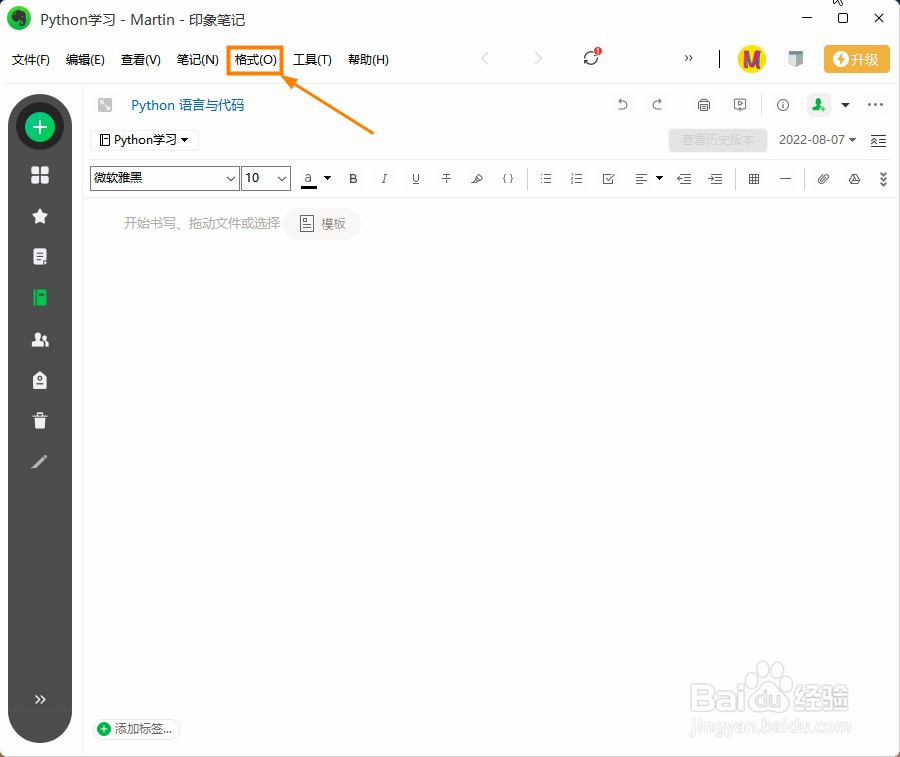This screenshot has width=900, height=757.
Task: Open the trash bin in sidebar
Action: tap(40, 421)
